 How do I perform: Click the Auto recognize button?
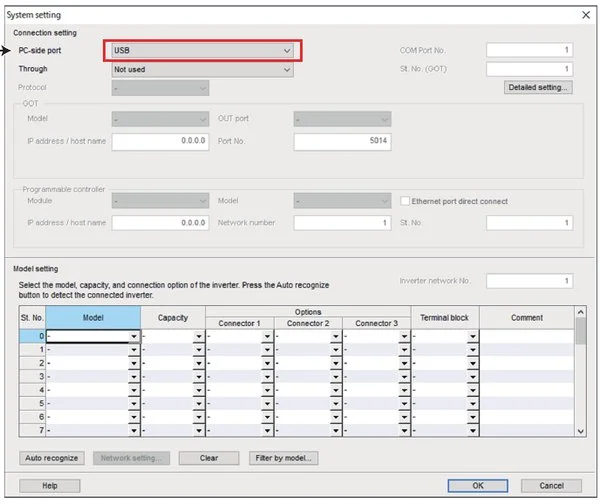52,458
